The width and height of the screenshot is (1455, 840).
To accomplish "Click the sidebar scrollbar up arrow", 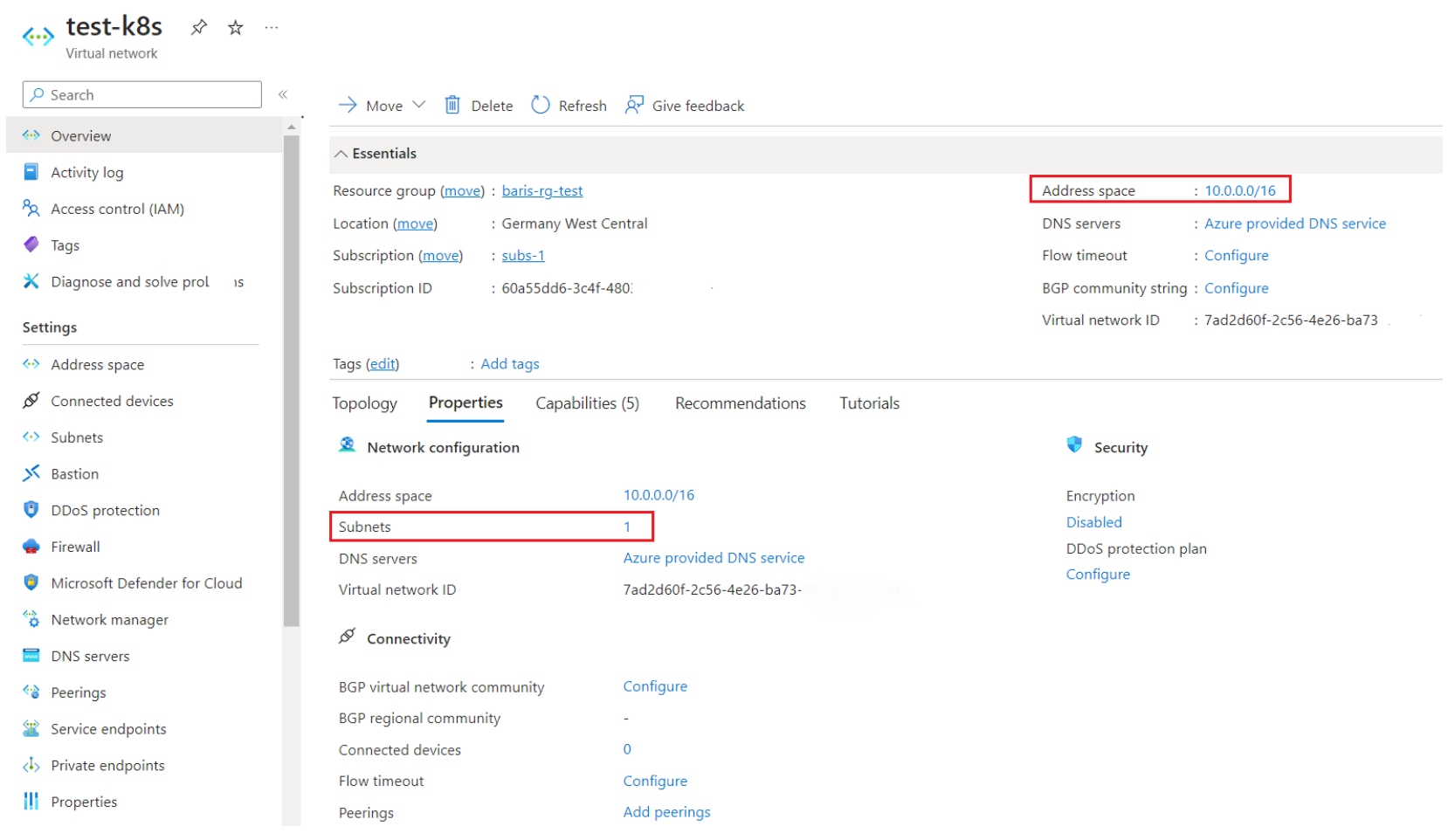I will (292, 127).
